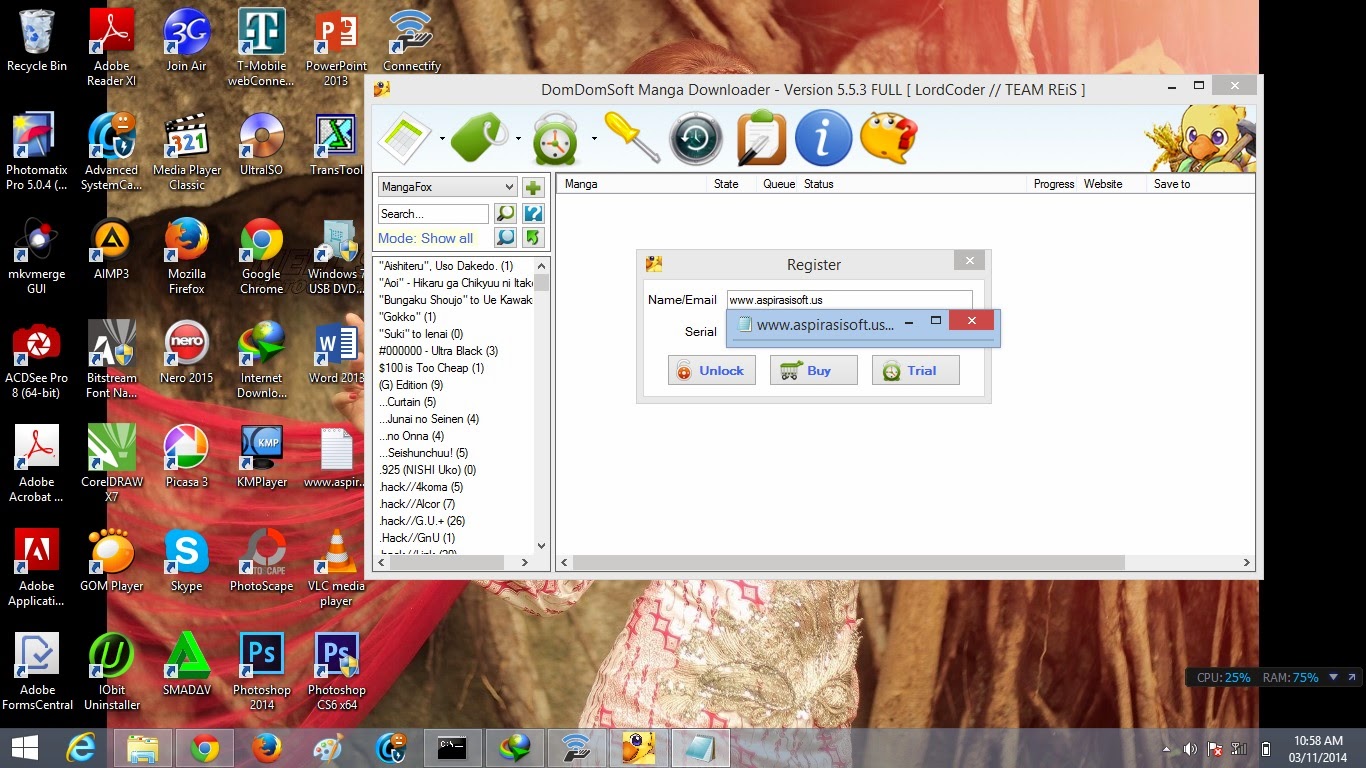Click VLC media player desktop icon
Image resolution: width=1366 pixels, height=768 pixels.
(x=336, y=567)
